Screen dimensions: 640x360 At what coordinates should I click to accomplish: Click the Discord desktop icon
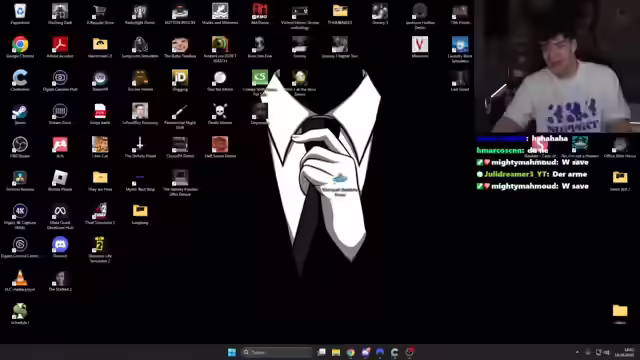point(60,244)
